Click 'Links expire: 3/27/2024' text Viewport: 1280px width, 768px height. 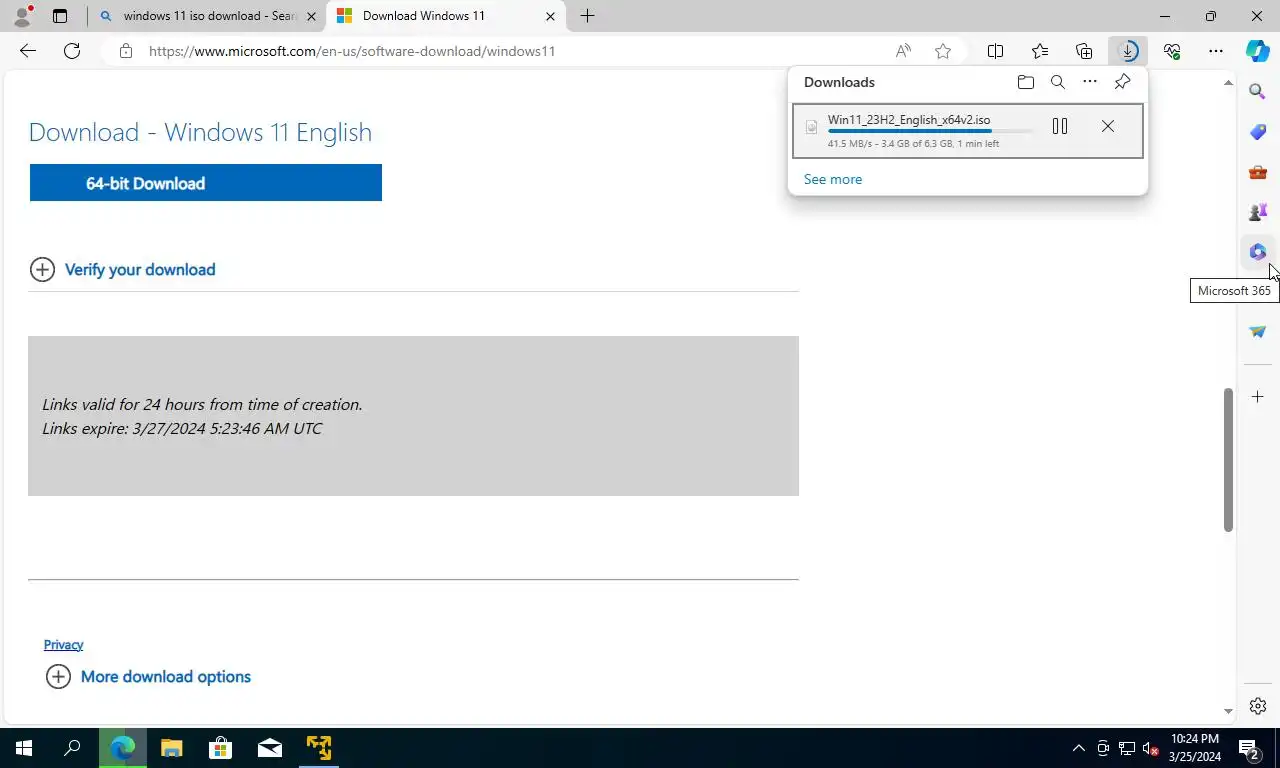182,428
